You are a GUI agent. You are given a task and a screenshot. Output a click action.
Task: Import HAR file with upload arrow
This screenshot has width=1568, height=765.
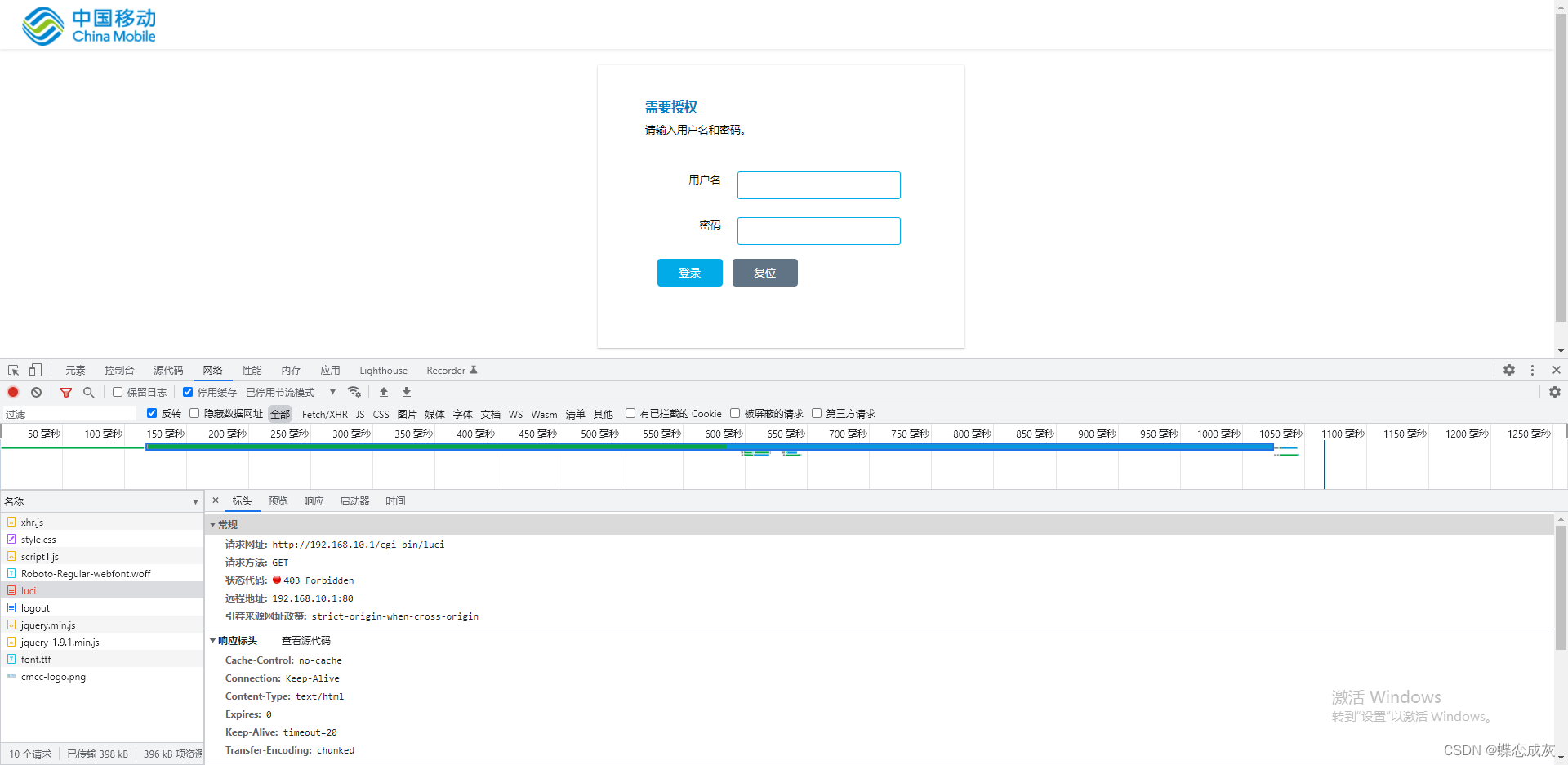[x=384, y=392]
